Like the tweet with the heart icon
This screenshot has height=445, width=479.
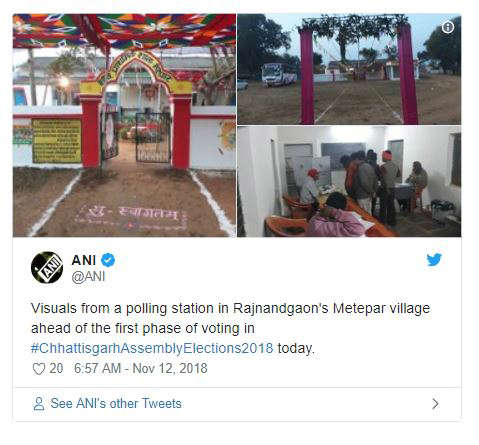coord(39,369)
